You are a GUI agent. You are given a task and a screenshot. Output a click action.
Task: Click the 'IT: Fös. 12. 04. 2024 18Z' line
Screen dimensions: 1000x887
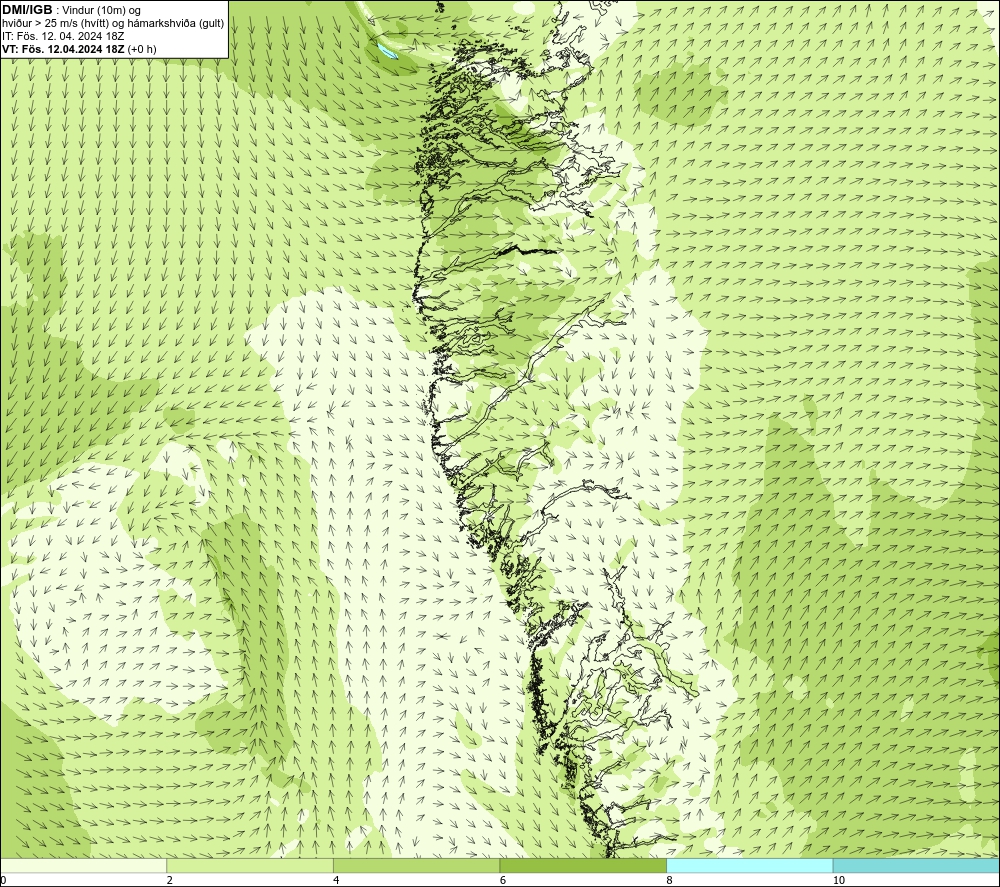(x=63, y=36)
